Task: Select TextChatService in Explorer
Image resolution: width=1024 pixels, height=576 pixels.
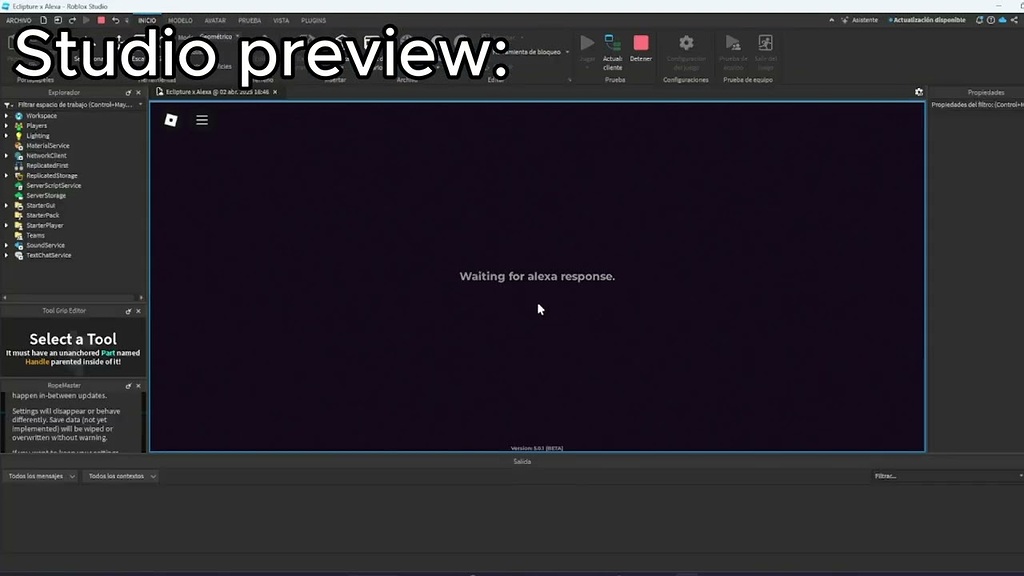Action: point(48,255)
